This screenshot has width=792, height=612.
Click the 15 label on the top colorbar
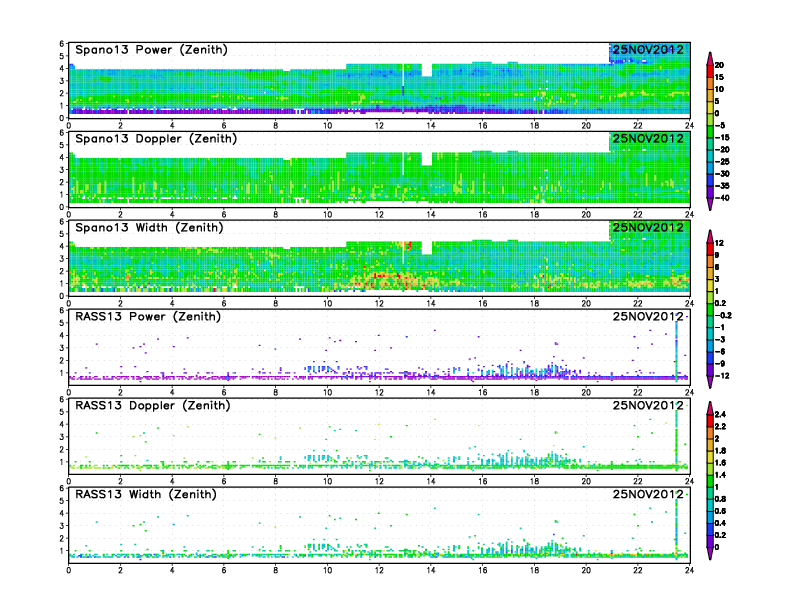click(719, 77)
